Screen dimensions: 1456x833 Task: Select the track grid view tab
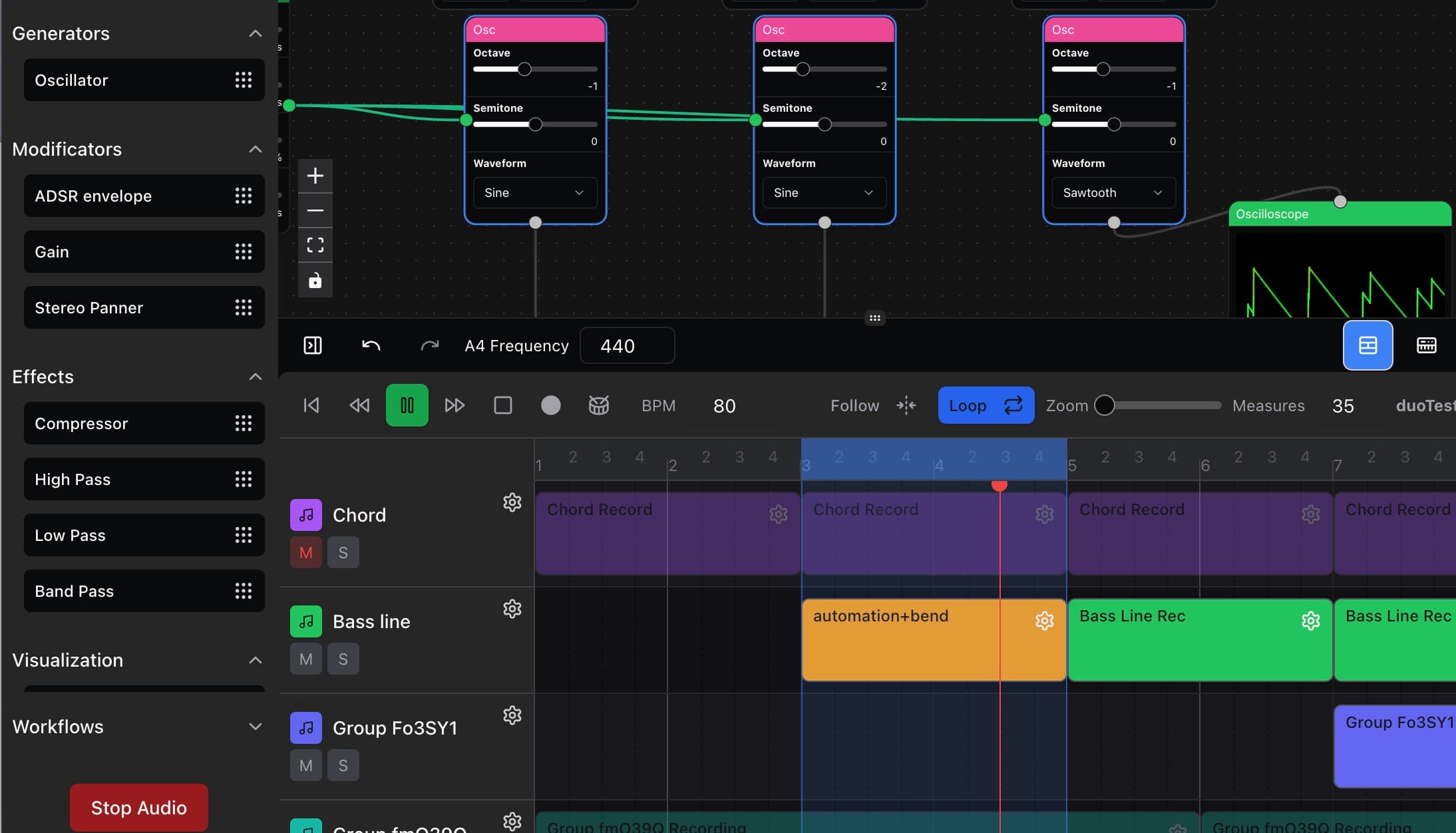pos(1367,345)
